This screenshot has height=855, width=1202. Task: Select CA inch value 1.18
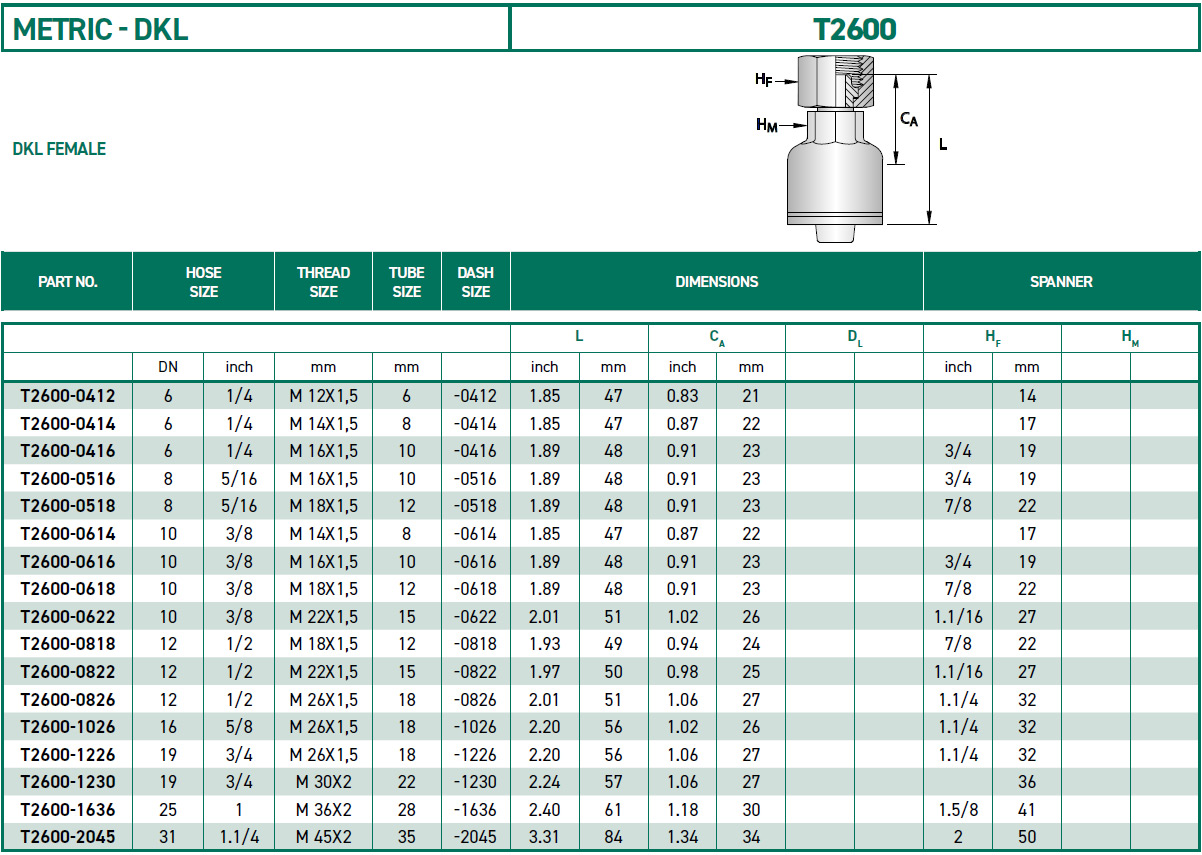tap(682, 810)
